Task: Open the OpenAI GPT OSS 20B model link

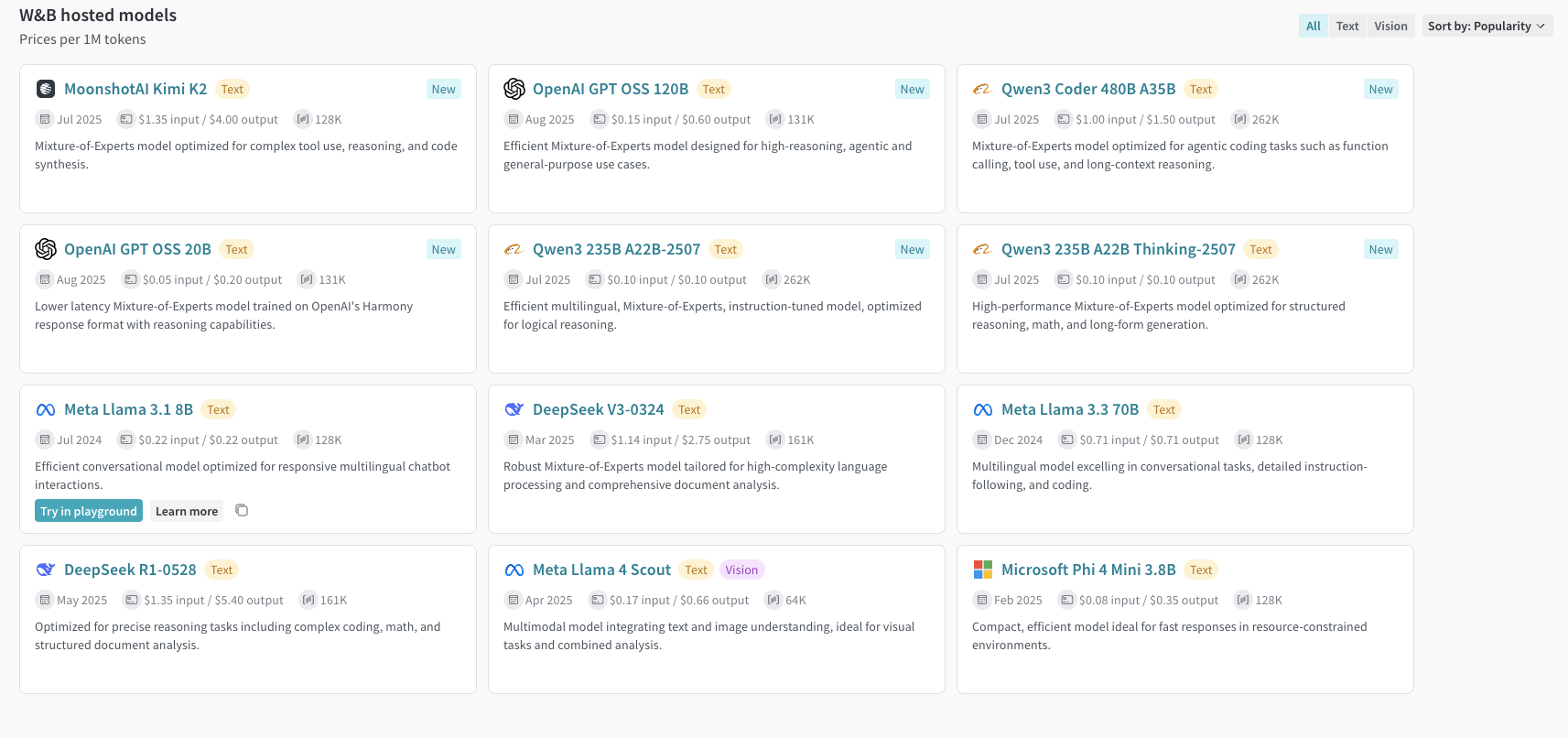Action: coord(137,249)
